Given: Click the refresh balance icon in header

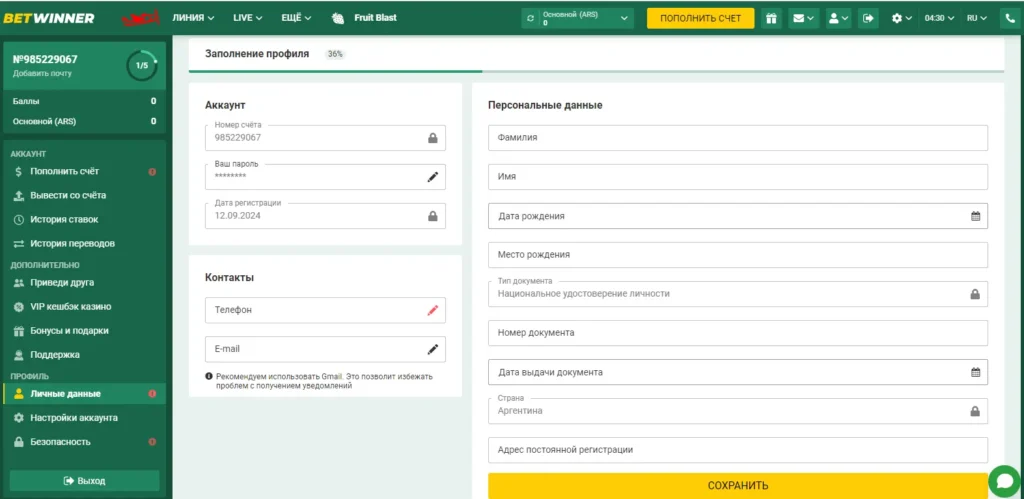Looking at the screenshot, I should pos(530,18).
